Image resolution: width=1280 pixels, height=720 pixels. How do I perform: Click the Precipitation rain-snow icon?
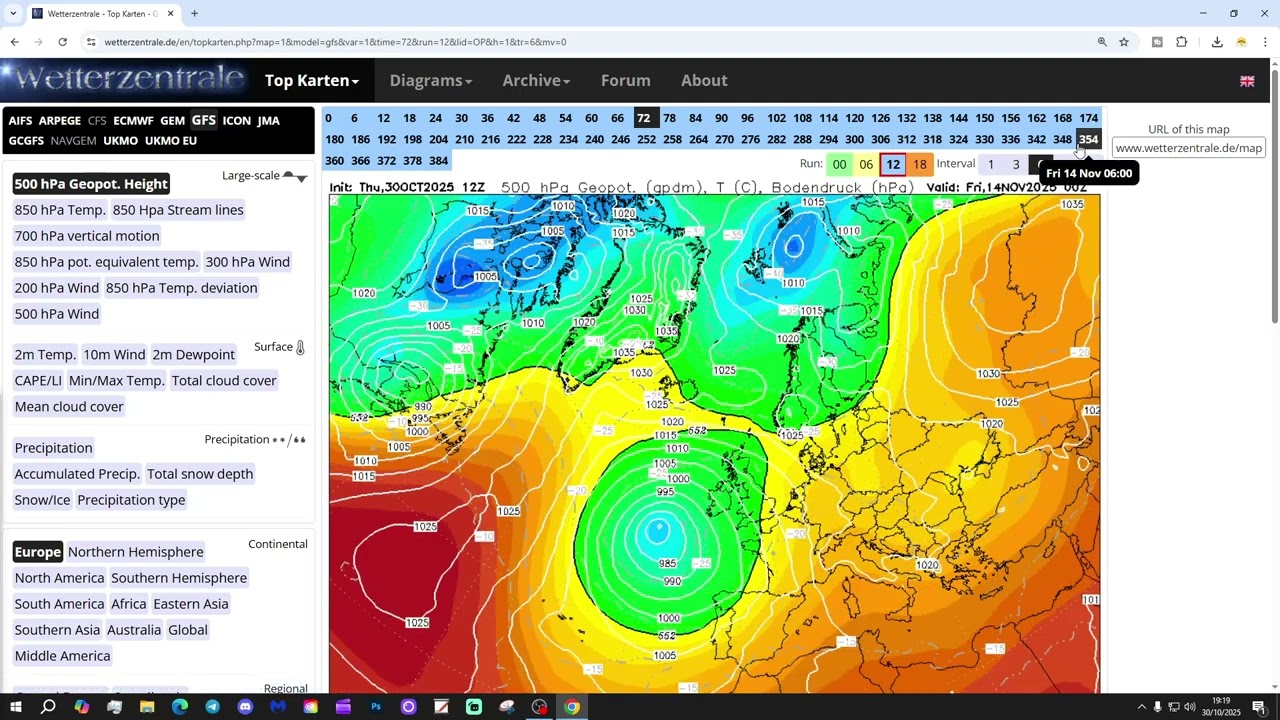(x=290, y=440)
